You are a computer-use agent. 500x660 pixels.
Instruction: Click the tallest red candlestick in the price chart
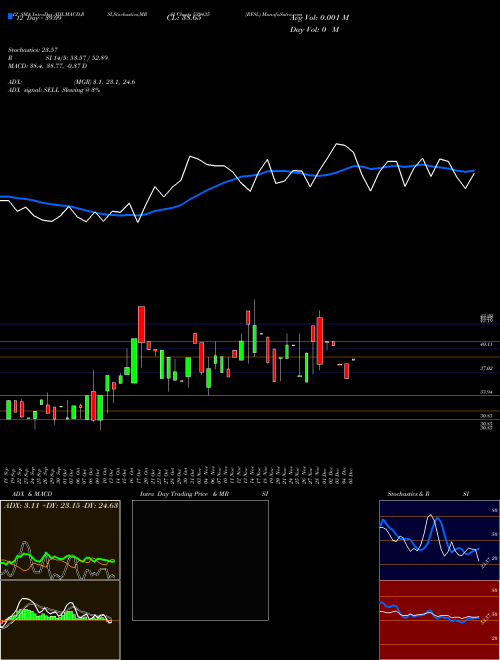[x=320, y=341]
